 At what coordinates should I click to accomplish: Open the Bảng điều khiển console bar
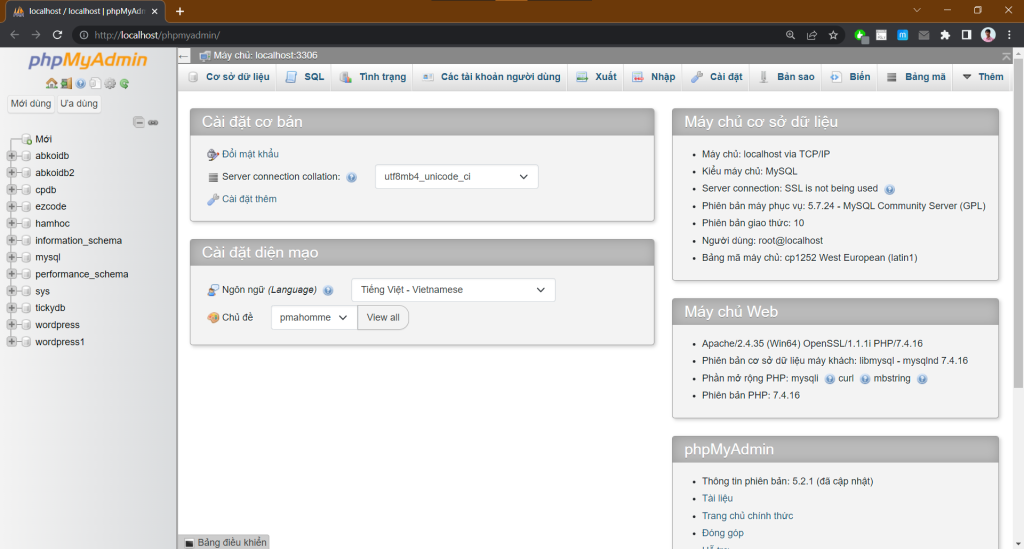[225, 542]
